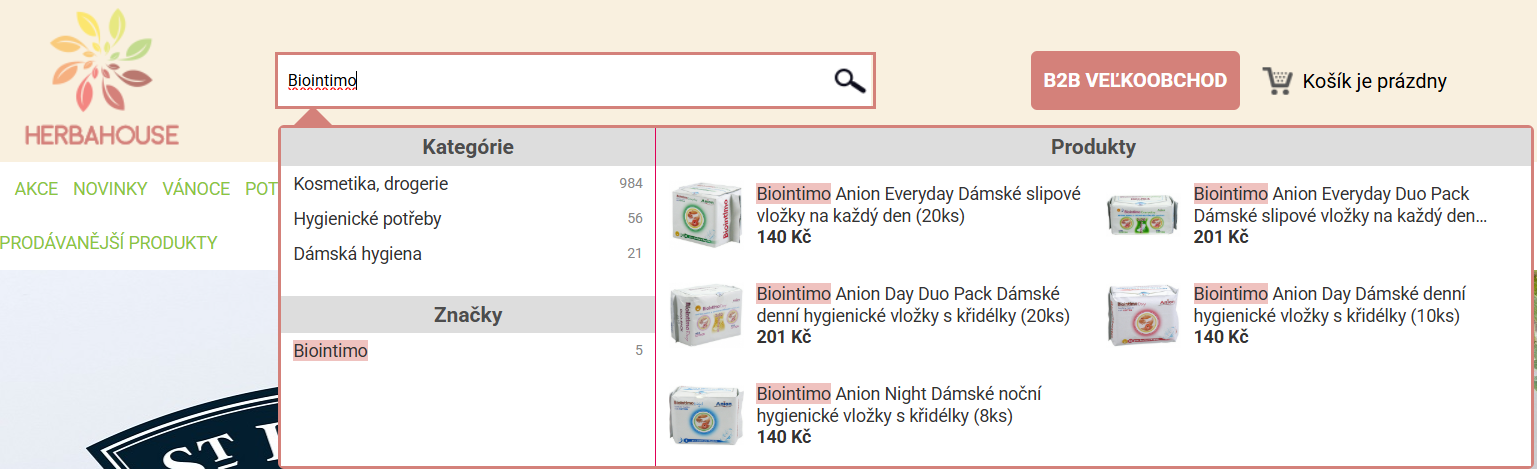Click the magnifying glass search icon

849,81
